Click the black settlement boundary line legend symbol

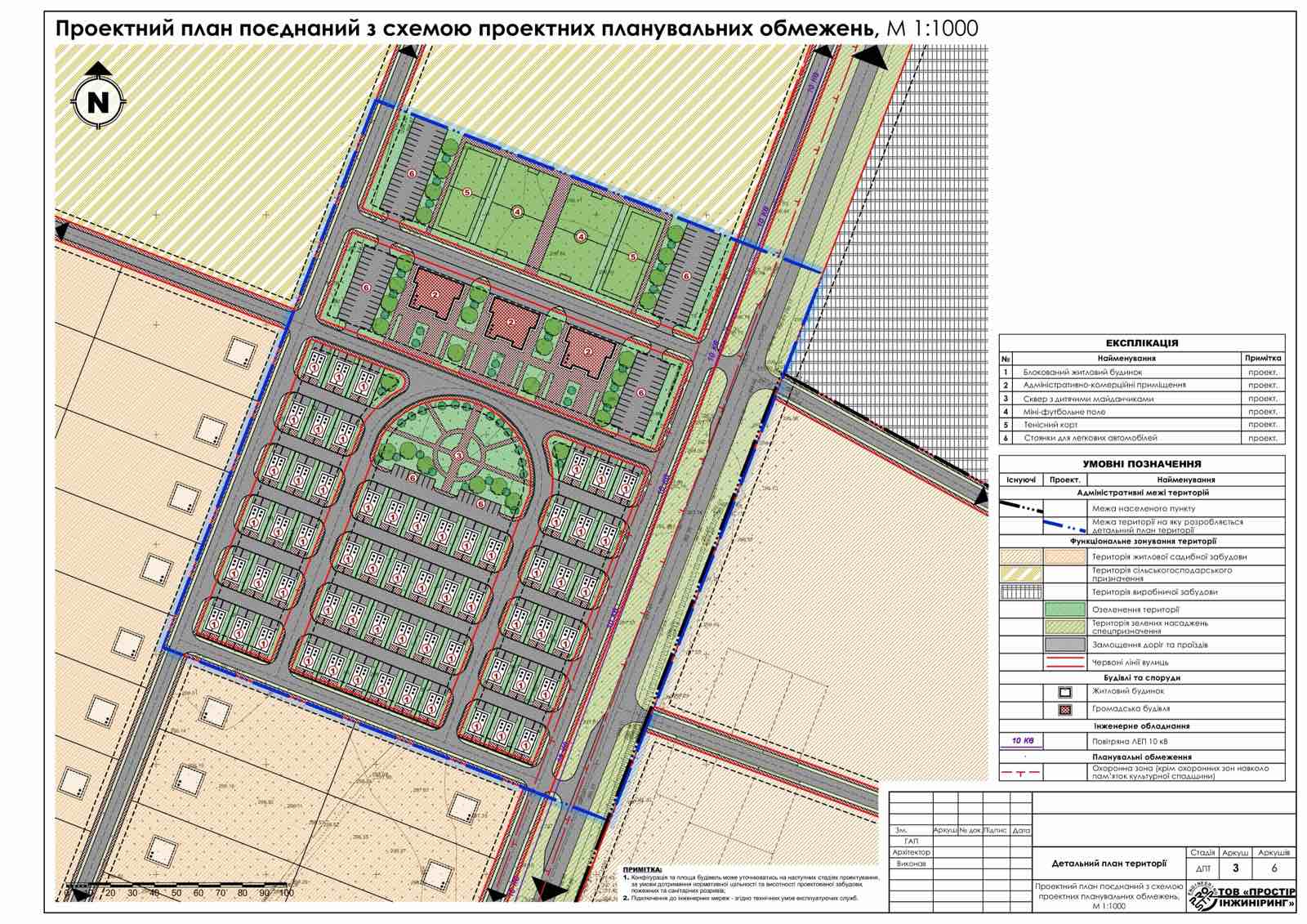pos(1021,508)
